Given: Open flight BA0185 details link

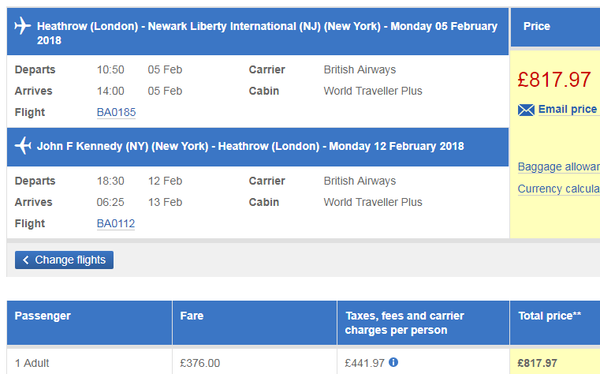Looking at the screenshot, I should click(116, 112).
